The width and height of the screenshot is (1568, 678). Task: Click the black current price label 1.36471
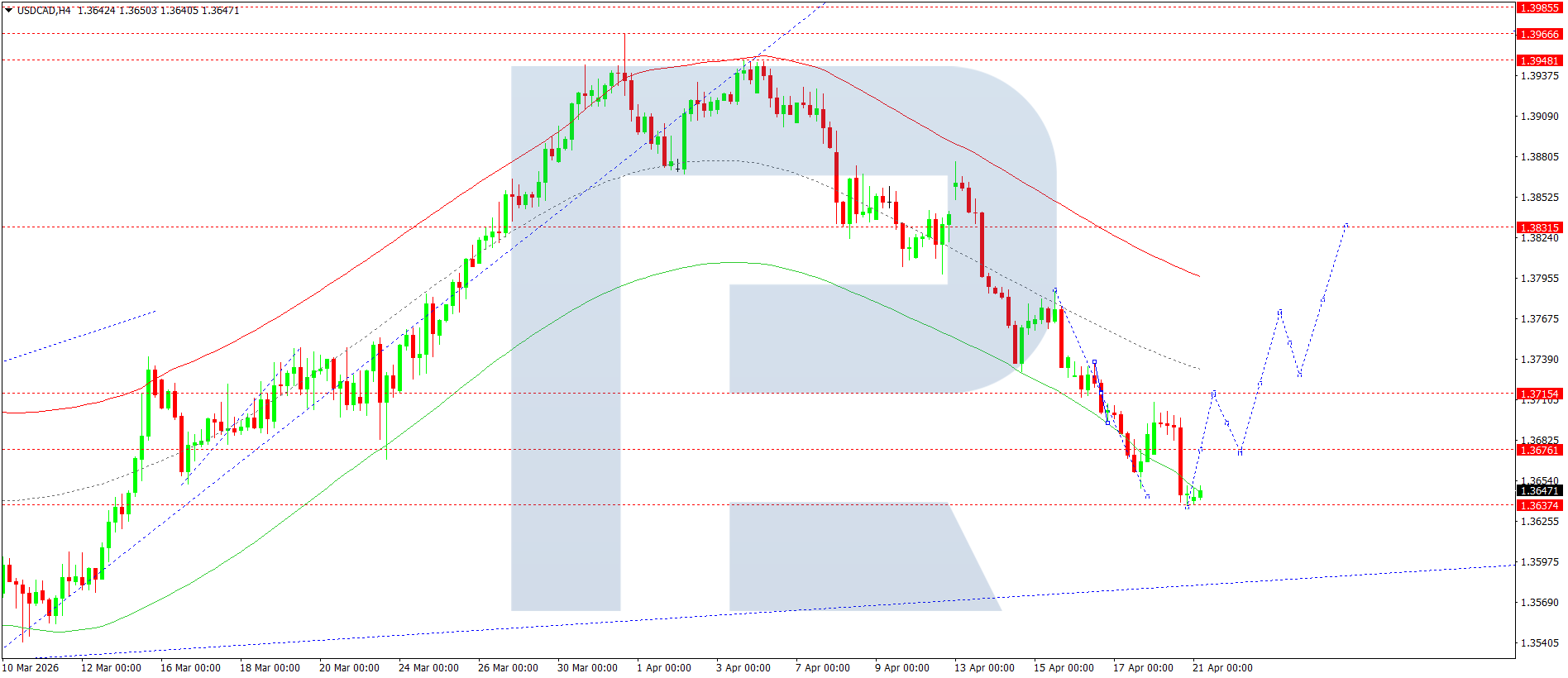[x=1539, y=491]
